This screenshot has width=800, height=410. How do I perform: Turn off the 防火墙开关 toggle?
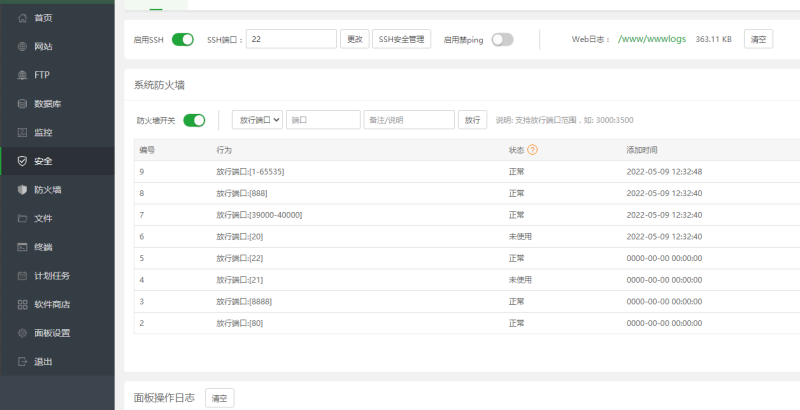click(x=194, y=120)
